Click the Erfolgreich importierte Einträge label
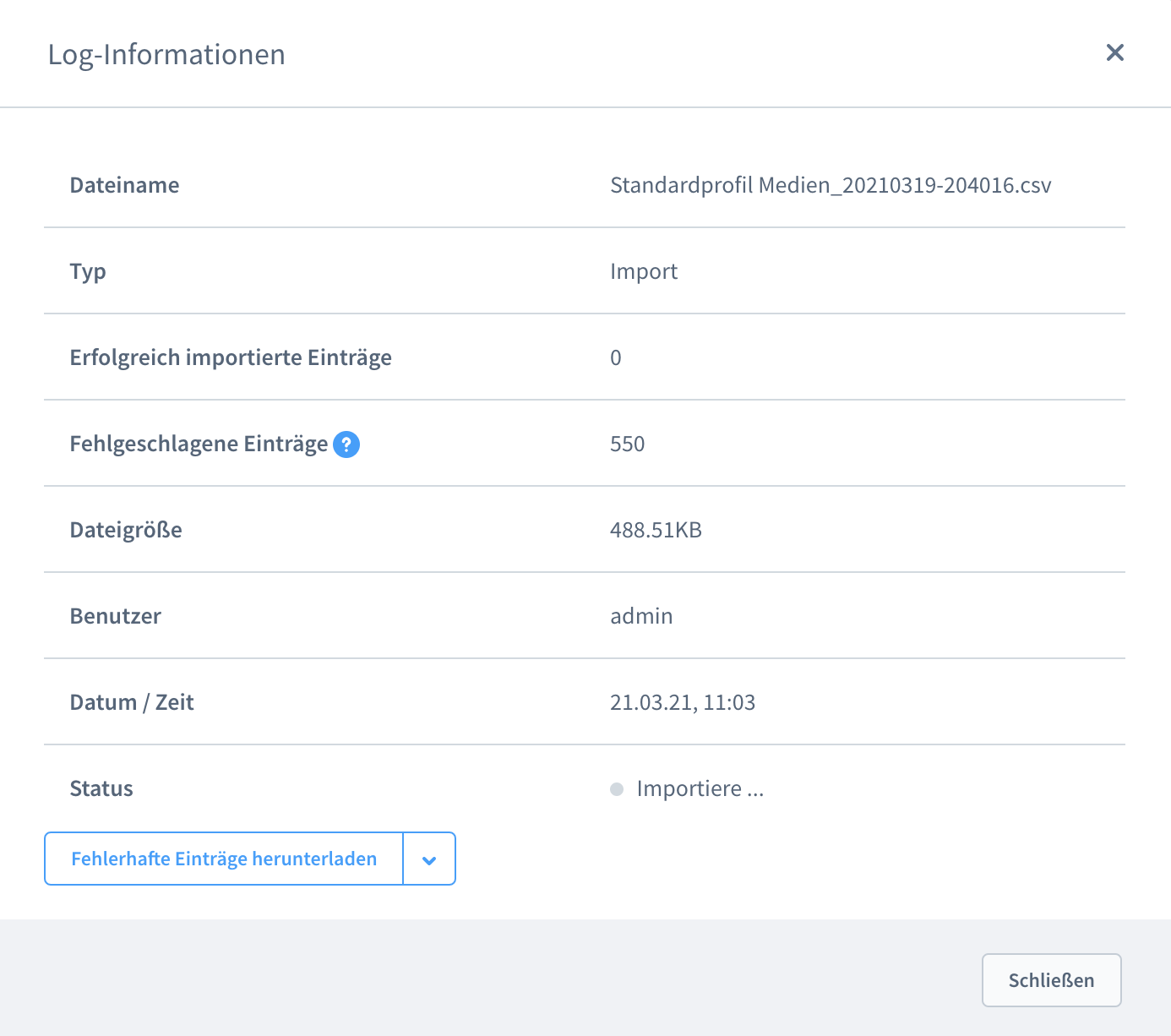 (231, 357)
